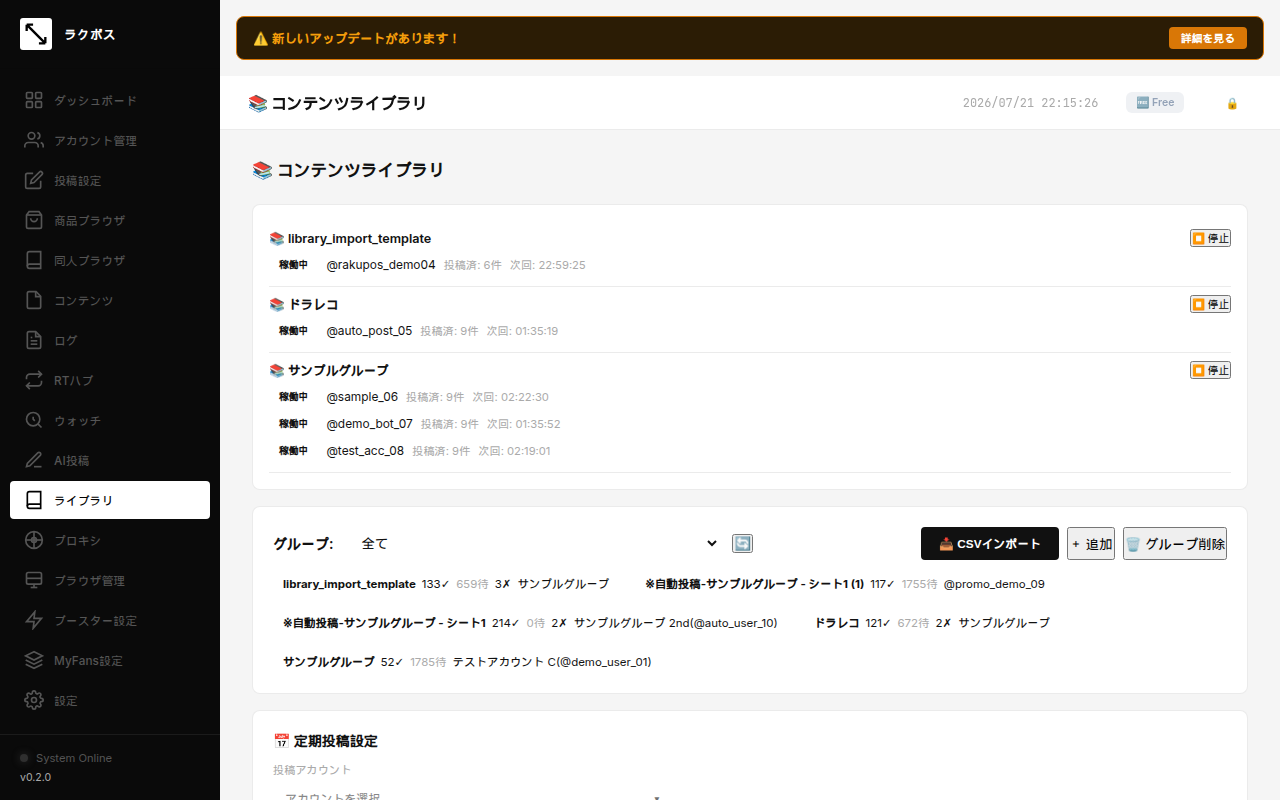Click the ブラウザ管理 monitor icon
1280x800 pixels.
pos(34,580)
